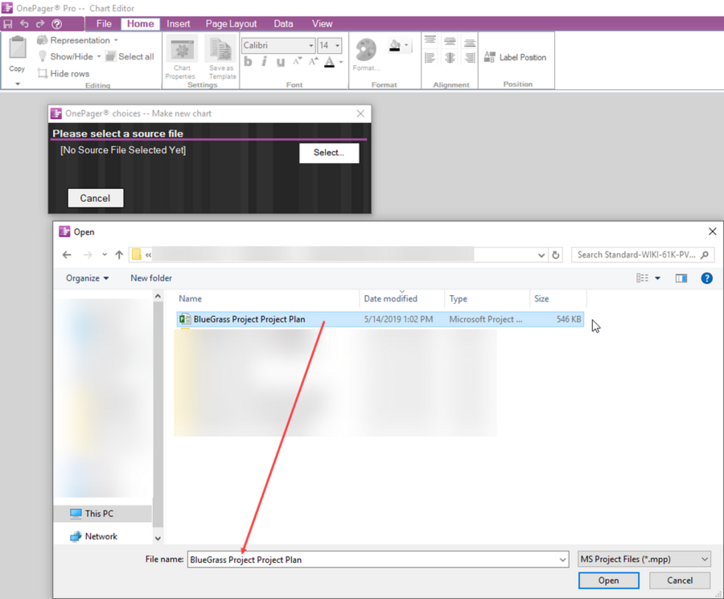724x599 pixels.
Task: Open the MS Project Files type dropdown
Action: 644,559
